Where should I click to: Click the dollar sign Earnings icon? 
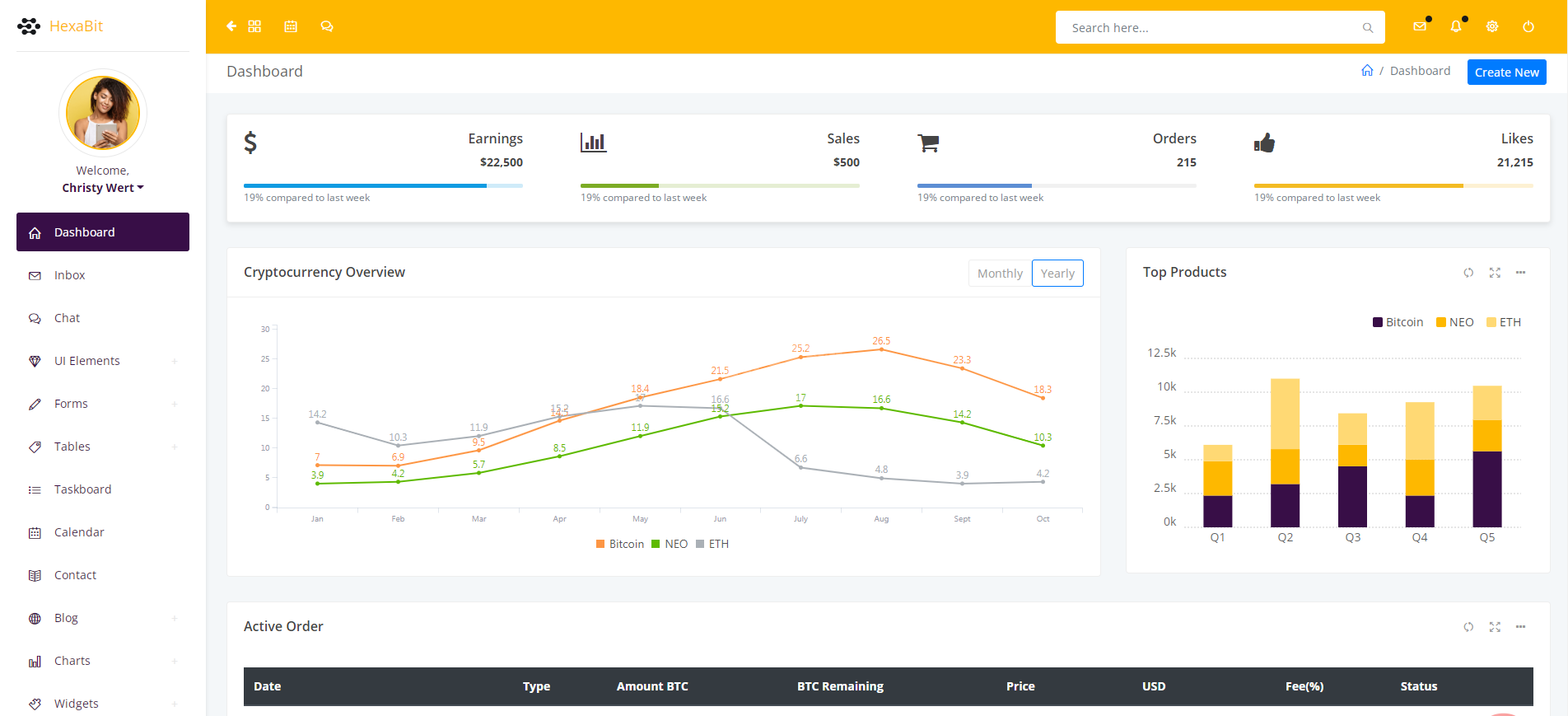point(250,143)
